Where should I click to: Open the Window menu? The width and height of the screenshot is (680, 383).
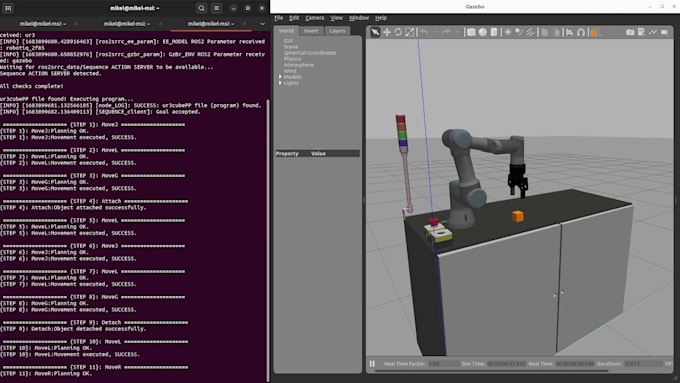coord(359,18)
